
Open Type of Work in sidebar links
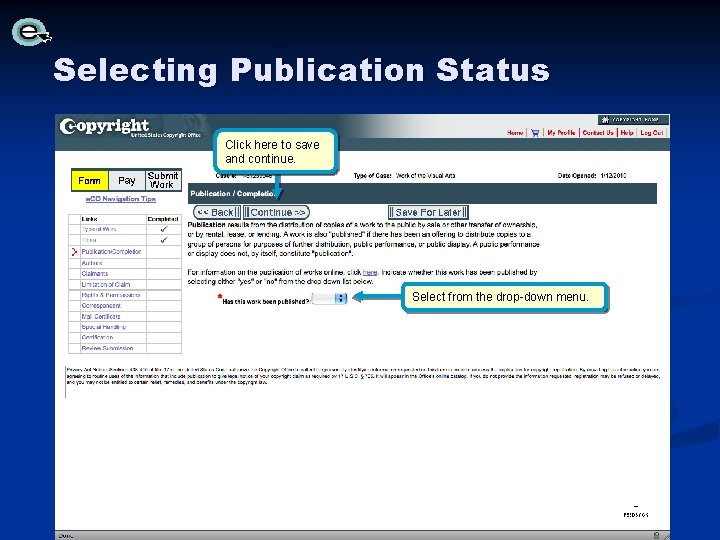pos(99,229)
